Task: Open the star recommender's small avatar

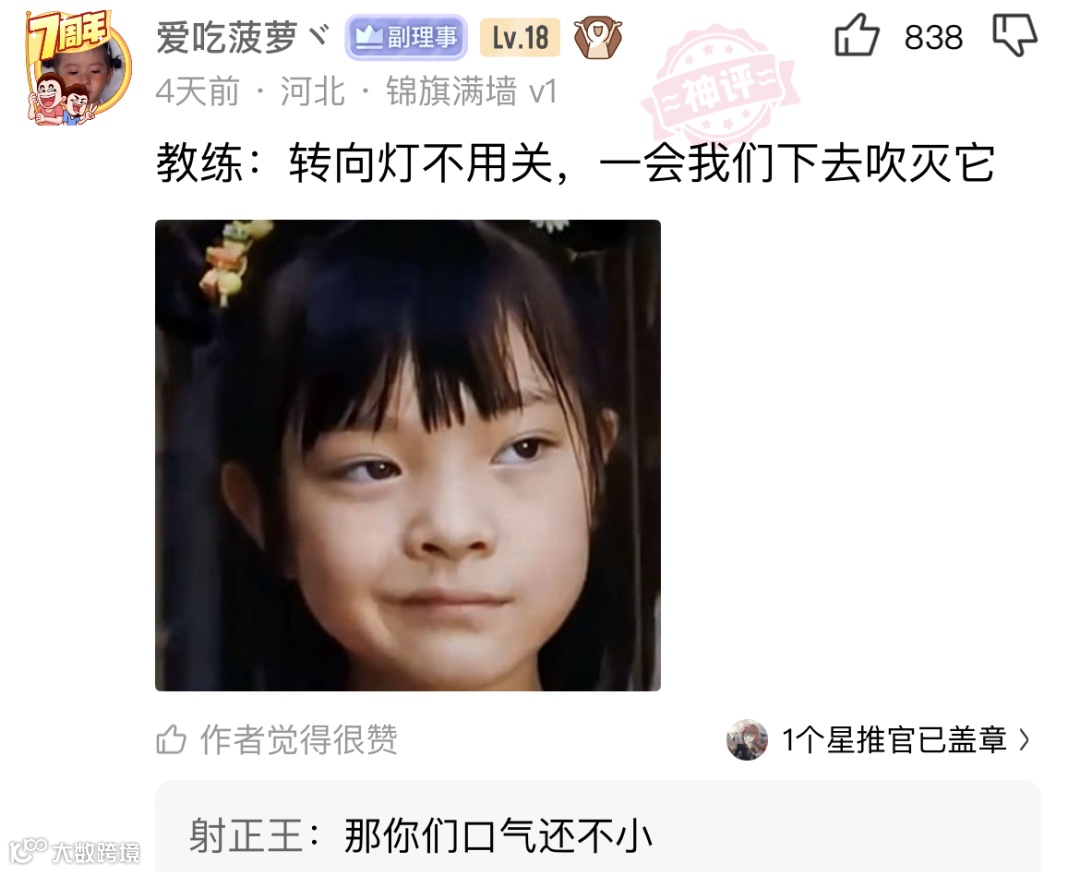Action: [x=747, y=740]
